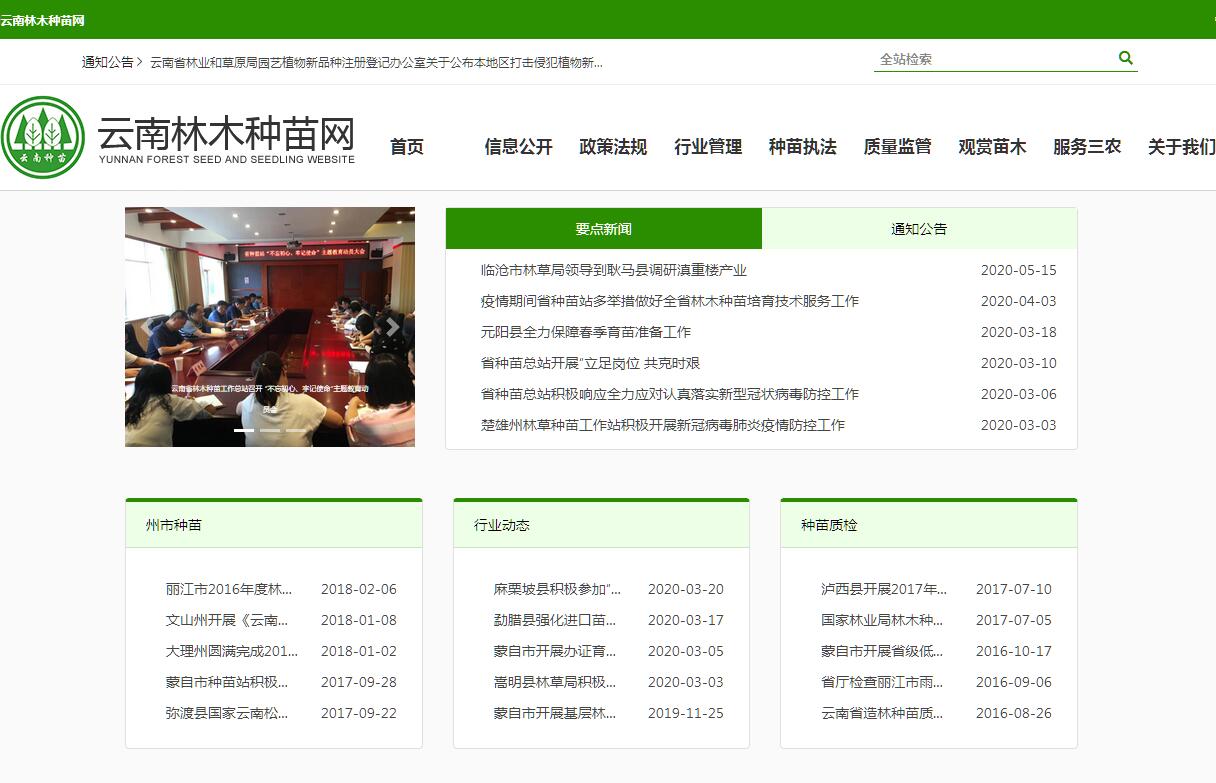Open the 种苗执法 navigation menu

click(802, 147)
